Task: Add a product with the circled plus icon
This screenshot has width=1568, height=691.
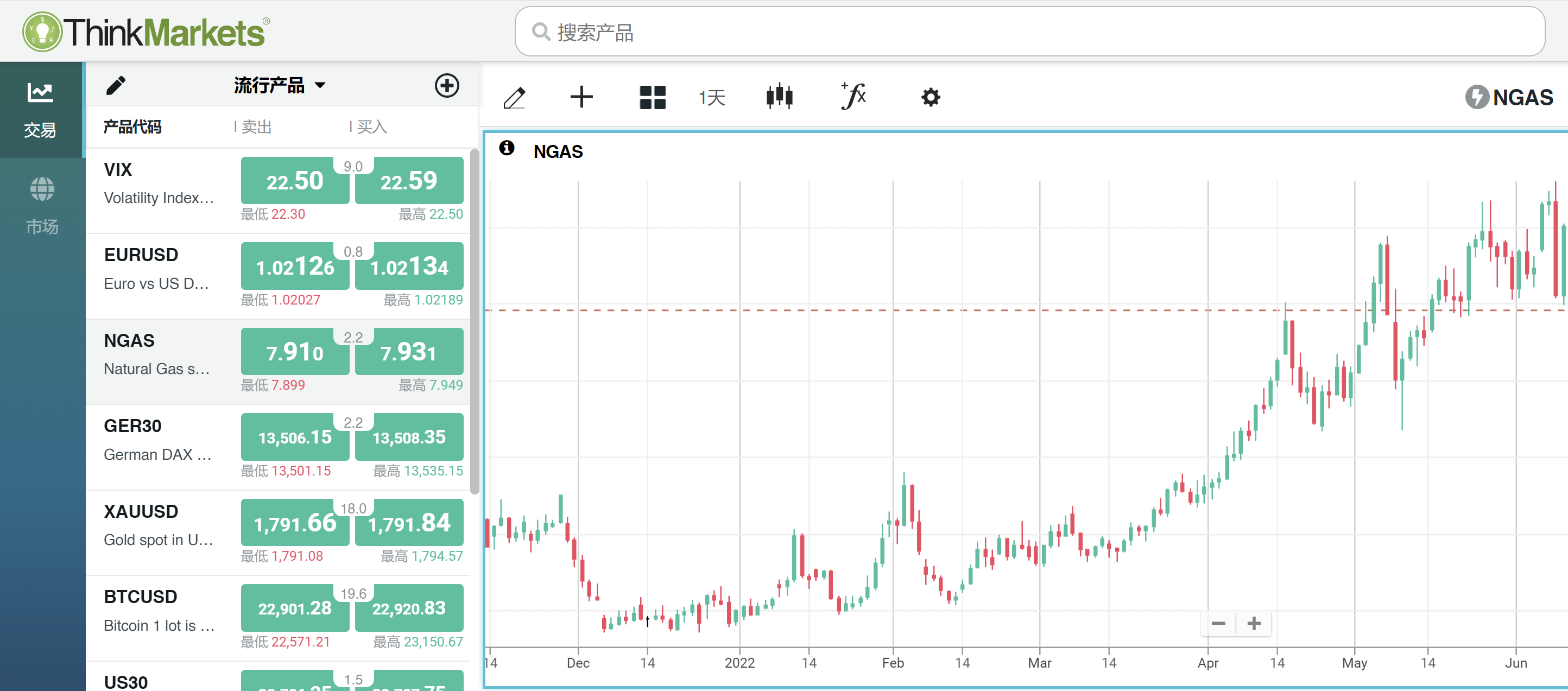Action: [x=447, y=85]
